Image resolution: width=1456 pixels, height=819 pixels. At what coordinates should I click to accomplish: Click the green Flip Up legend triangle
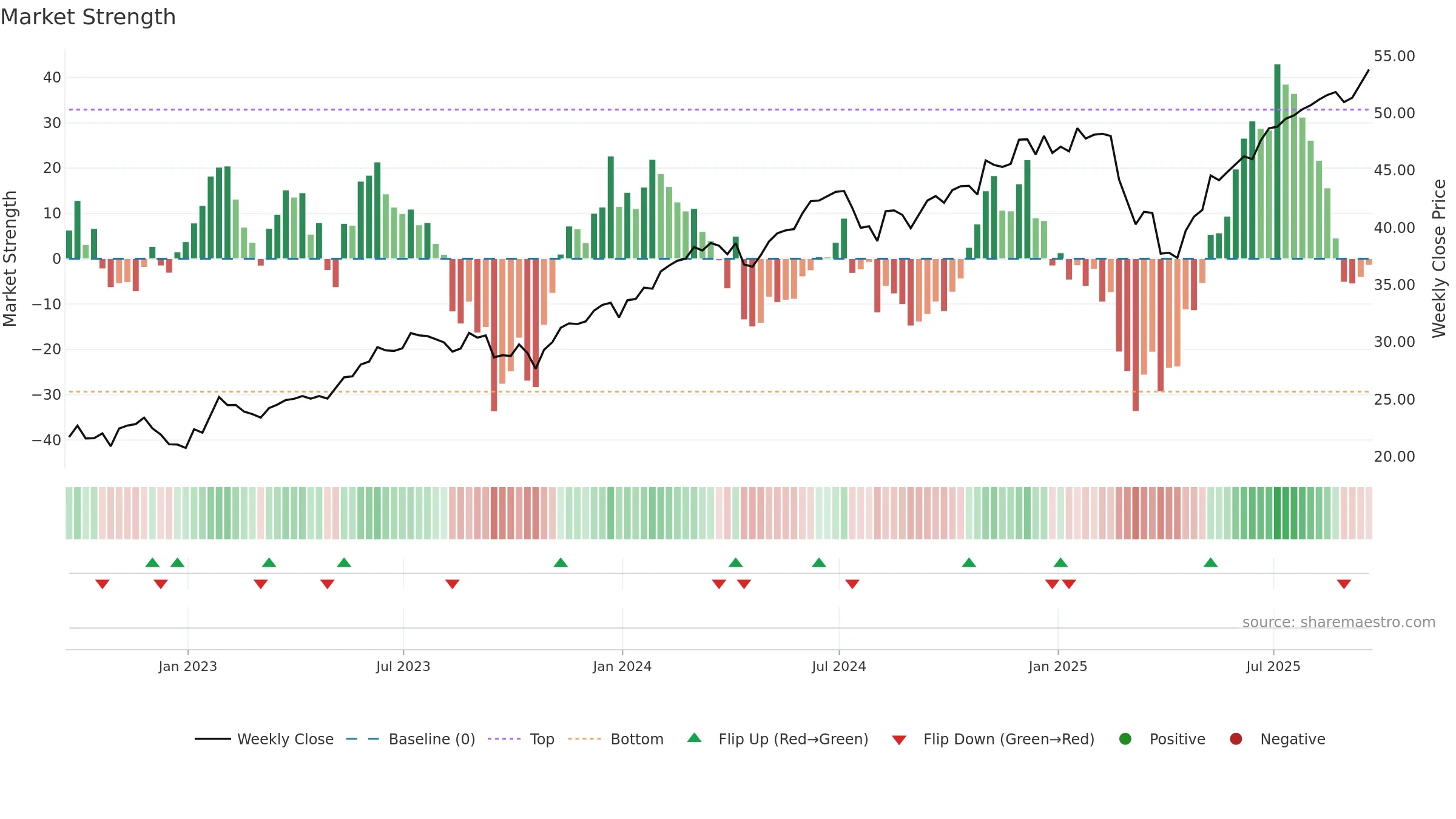pyautogui.click(x=695, y=738)
